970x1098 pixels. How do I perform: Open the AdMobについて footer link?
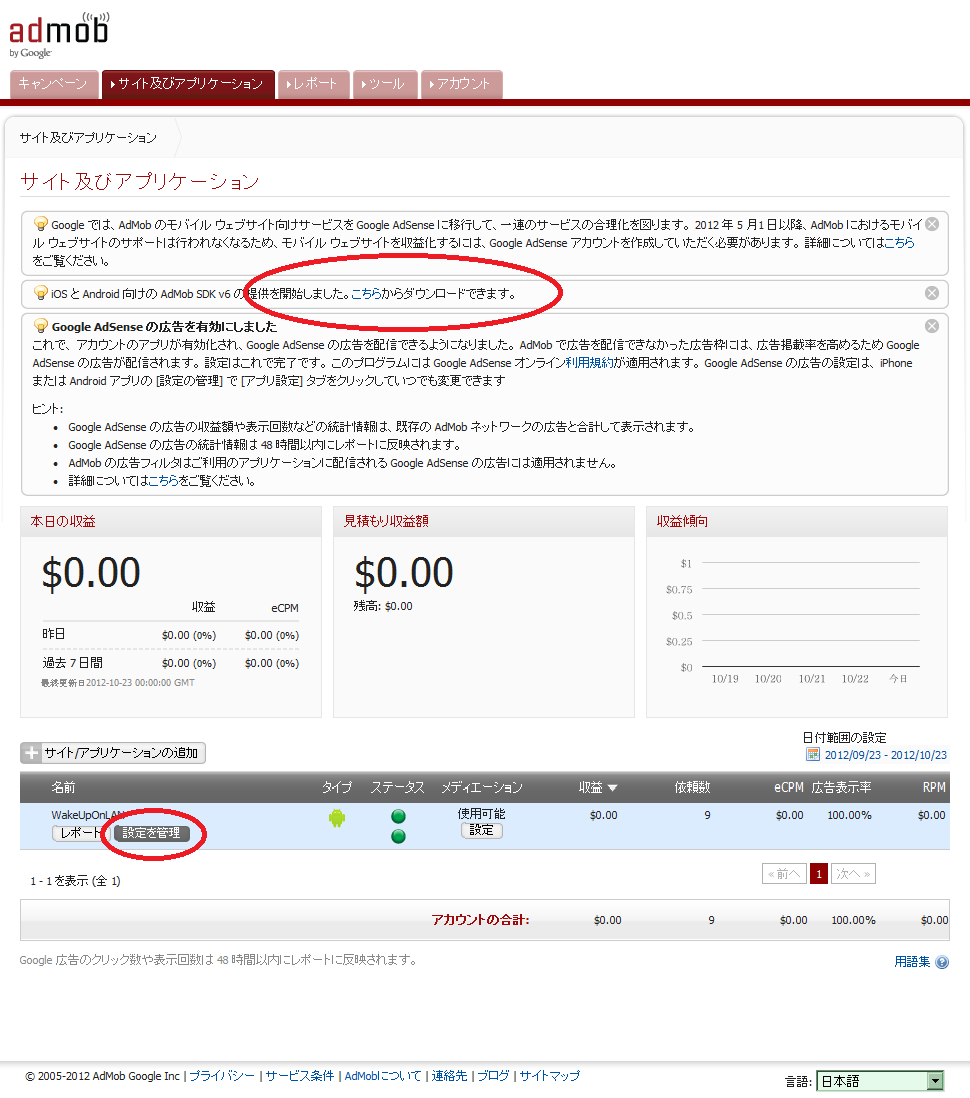pyautogui.click(x=383, y=1076)
